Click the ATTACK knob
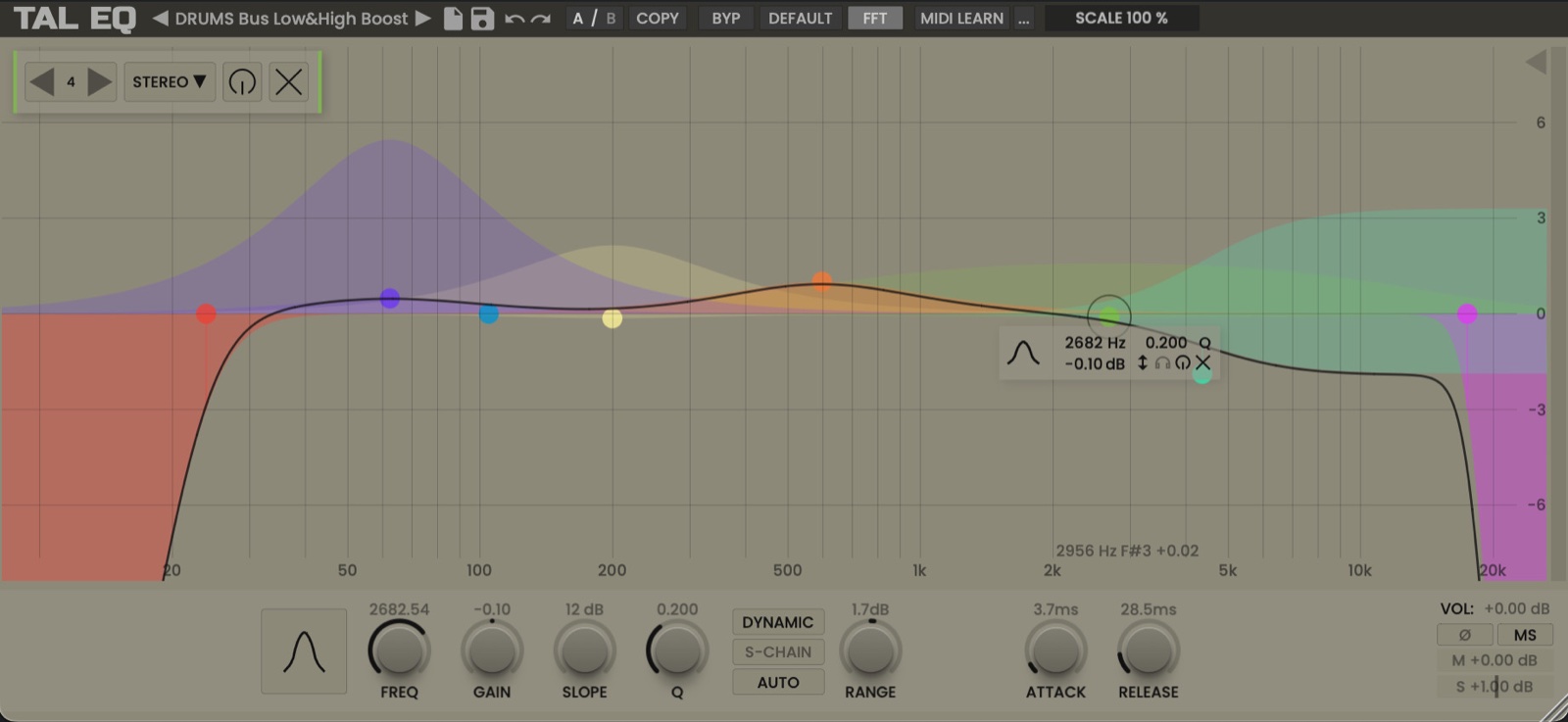Image resolution: width=1568 pixels, height=722 pixels. (x=1055, y=650)
